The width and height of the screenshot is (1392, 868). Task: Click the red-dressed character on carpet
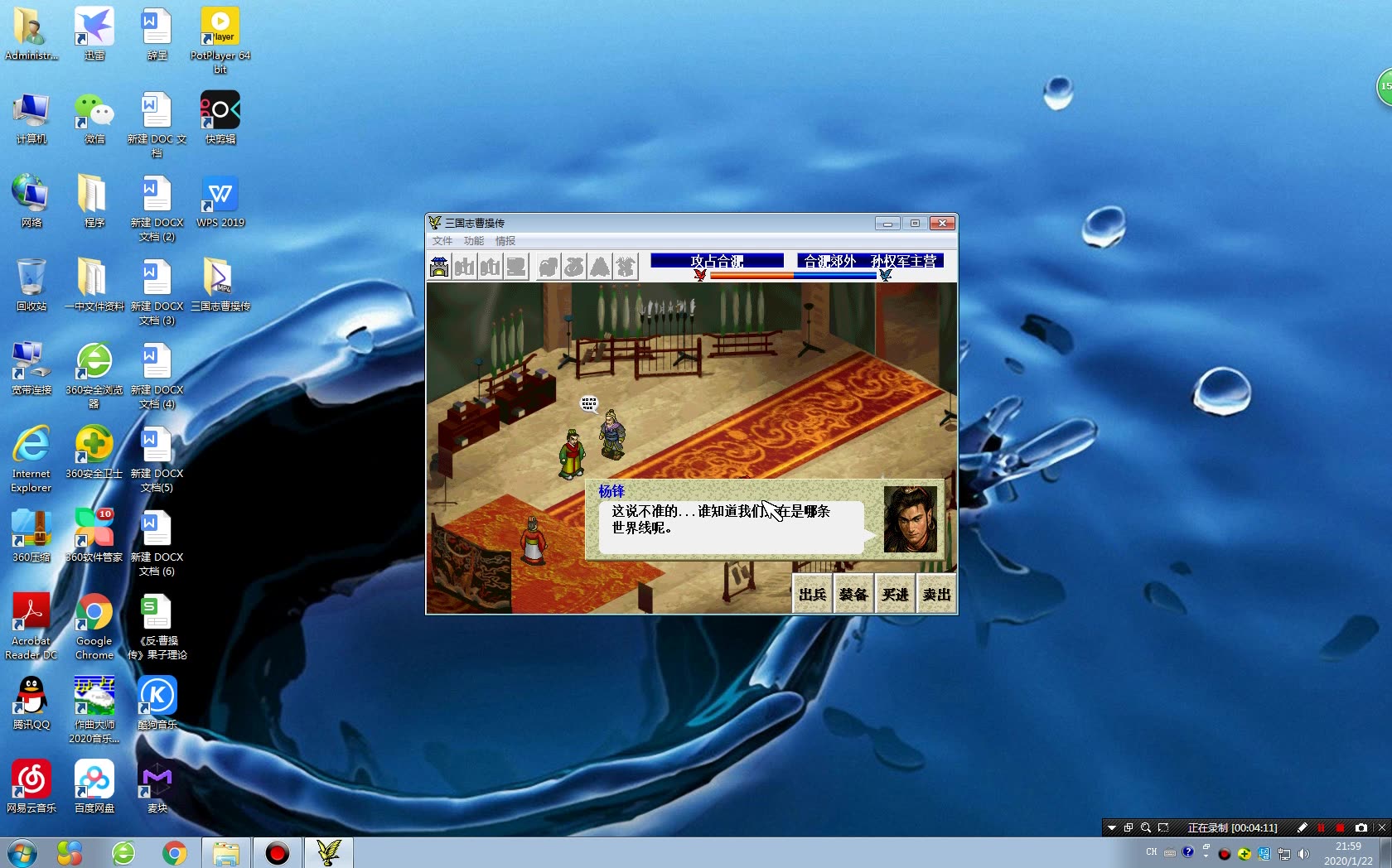pos(534,540)
